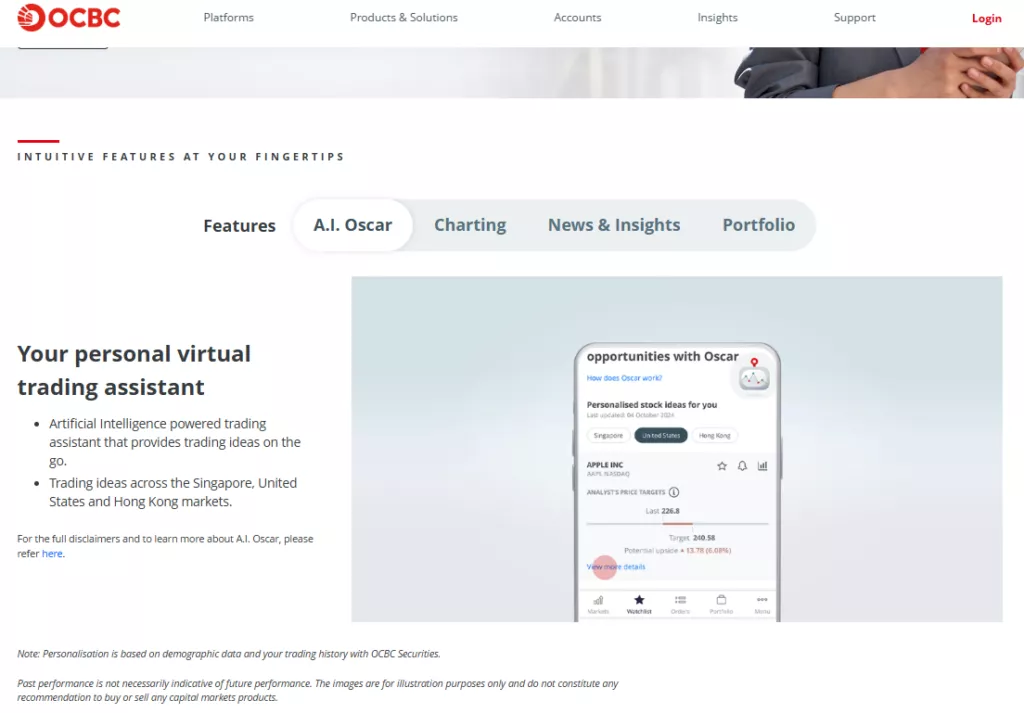Select the Hong Kong market pill

tap(714, 436)
